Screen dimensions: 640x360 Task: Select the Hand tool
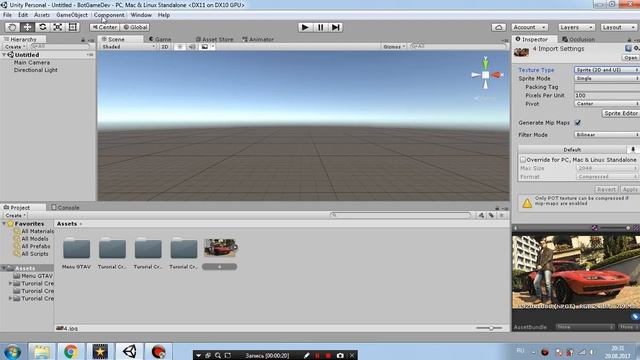[x=12, y=27]
